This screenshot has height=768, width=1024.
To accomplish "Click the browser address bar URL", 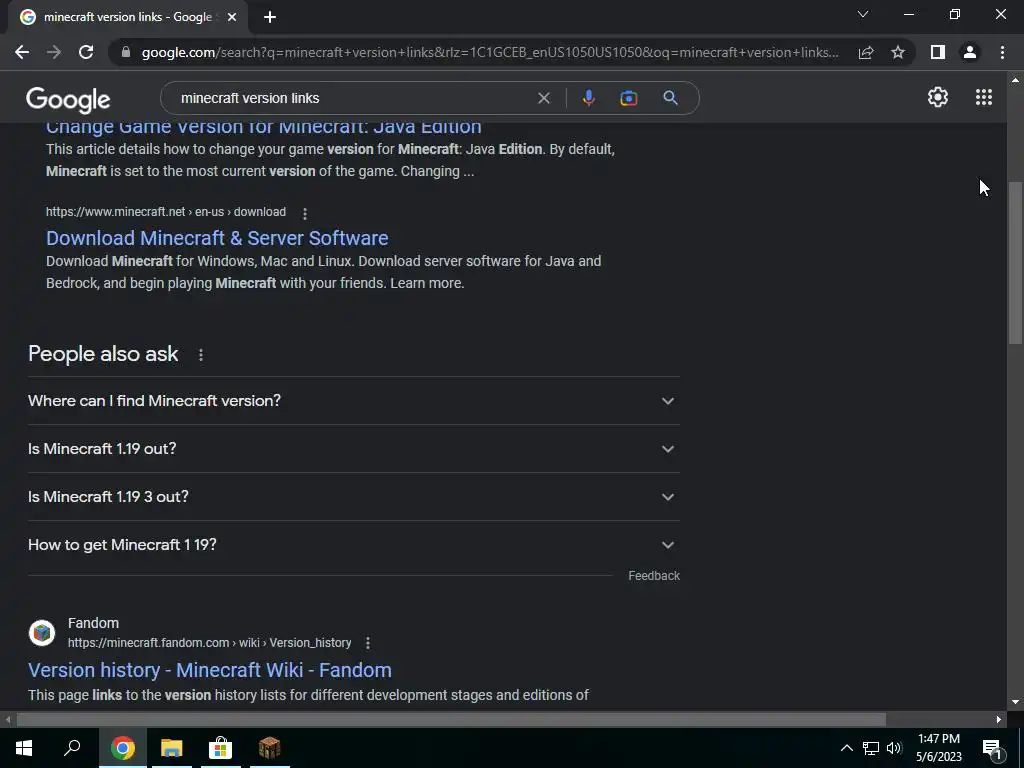I will coord(490,52).
